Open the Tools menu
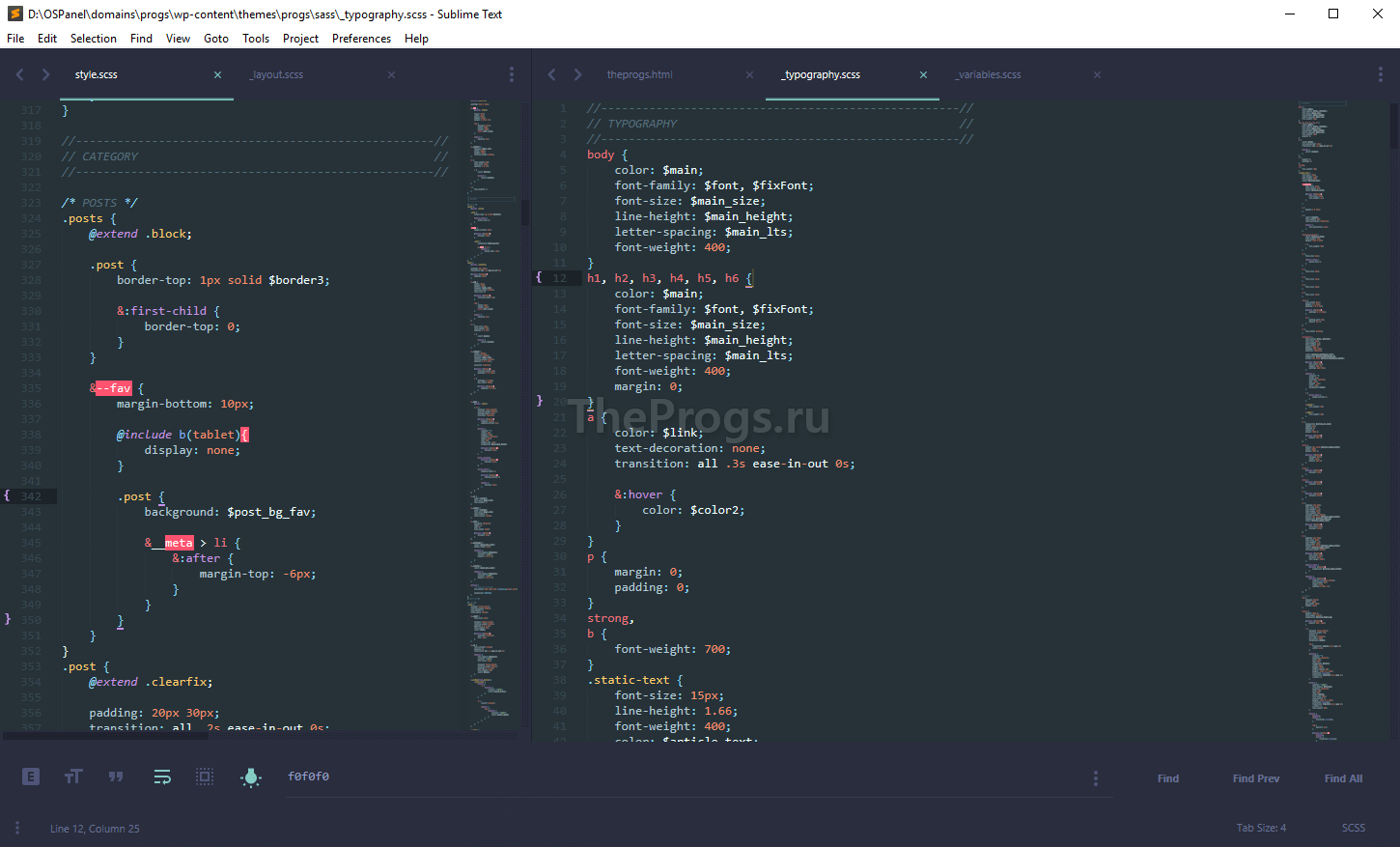Viewport: 1400px width, 847px height. [256, 39]
